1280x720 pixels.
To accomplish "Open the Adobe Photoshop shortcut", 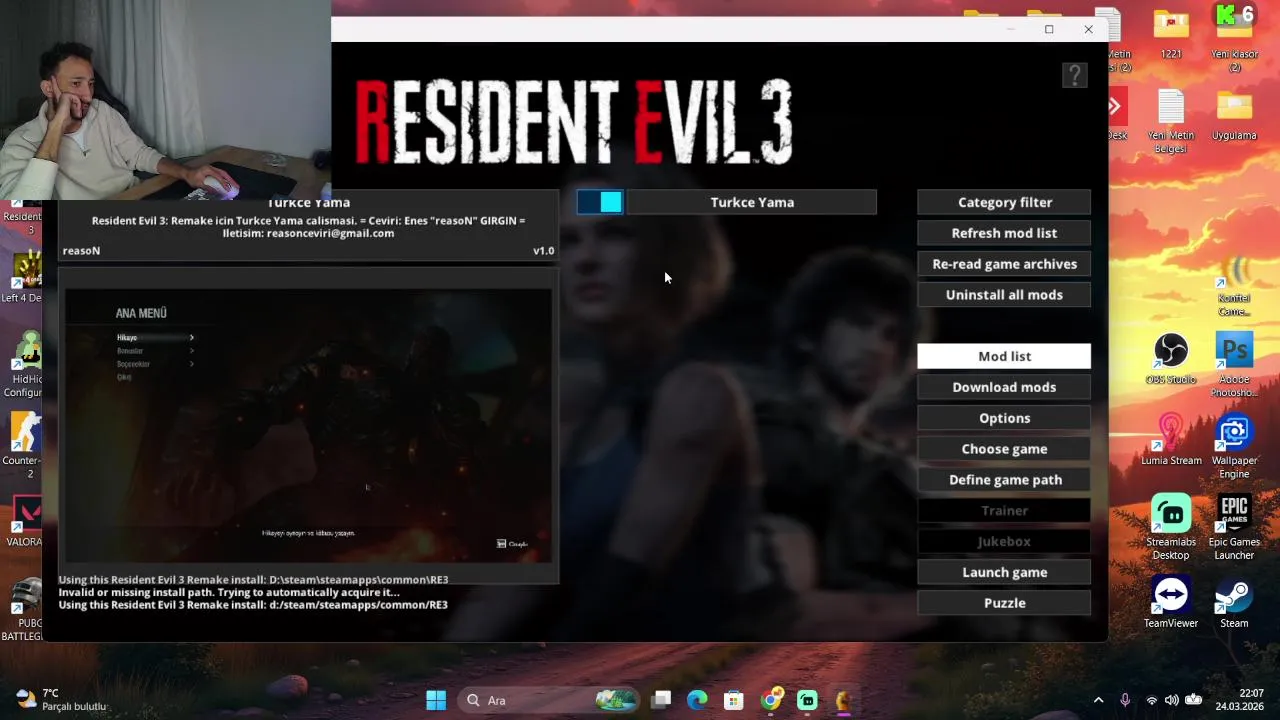I will coord(1234,365).
